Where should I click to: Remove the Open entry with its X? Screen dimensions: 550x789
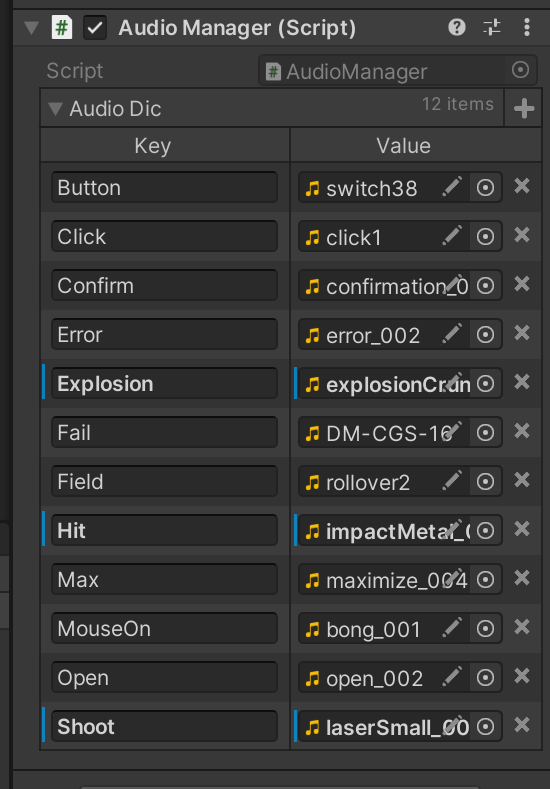pyautogui.click(x=522, y=676)
